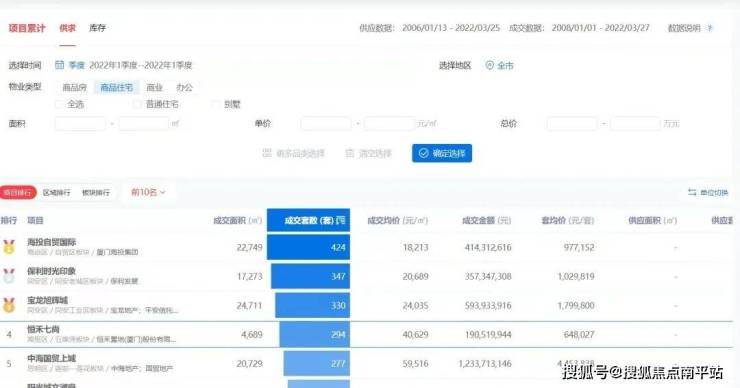Click the gold medal icon for 海投自贸国际
Image resolution: width=740 pixels, height=388 pixels.
point(8,247)
